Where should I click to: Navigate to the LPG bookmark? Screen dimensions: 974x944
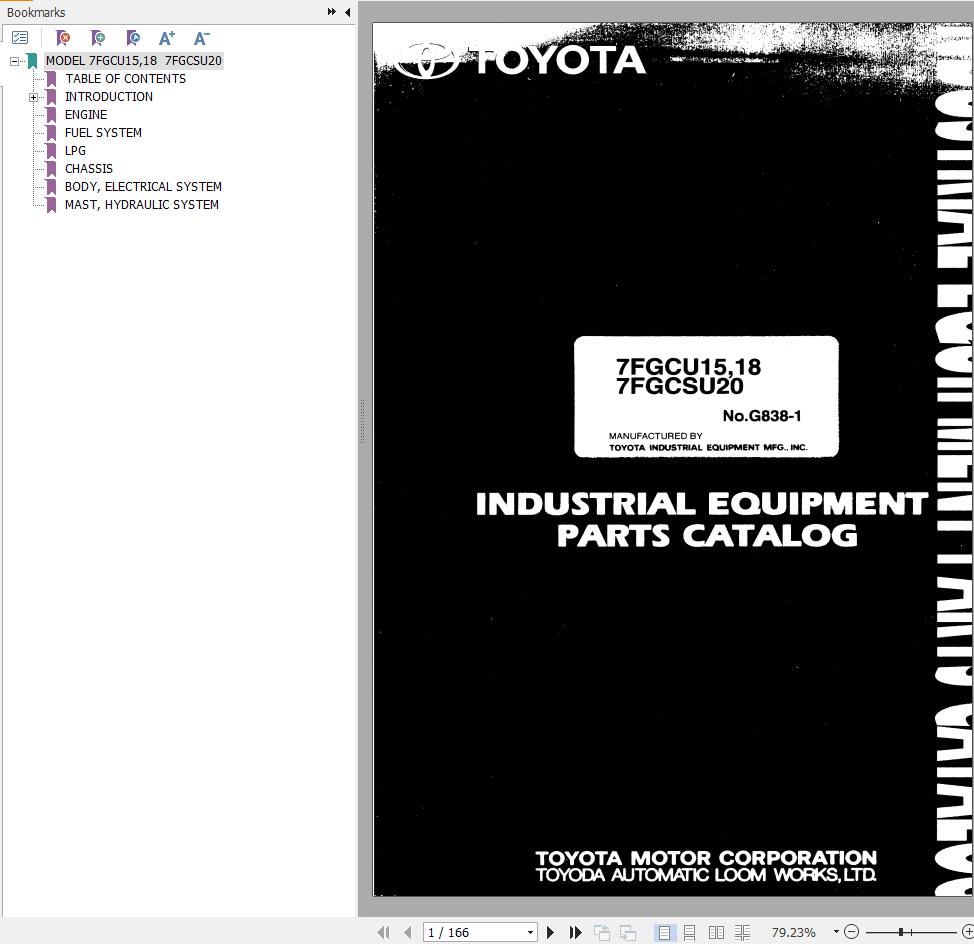click(x=75, y=151)
